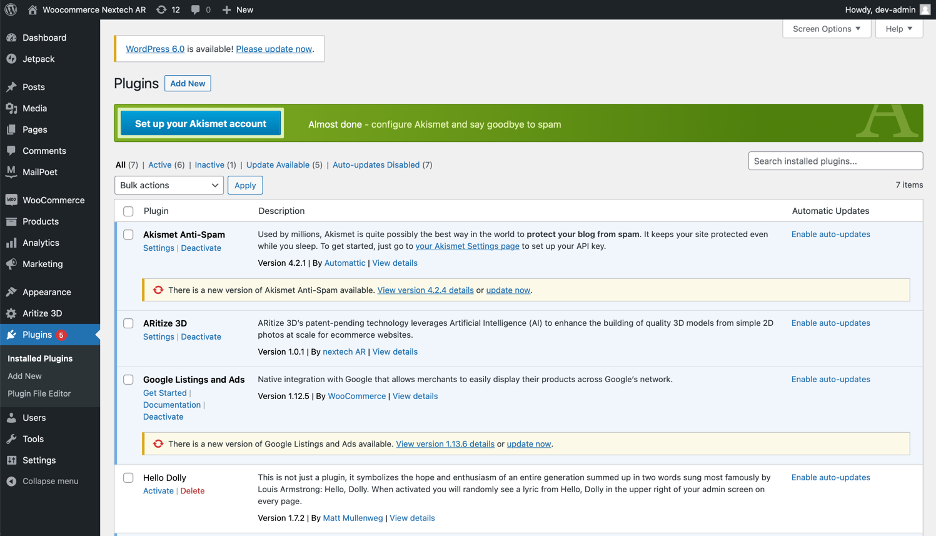Viewport: 936px width, 536px height.
Task: Open the WordPress logo menu
Action: point(11,10)
